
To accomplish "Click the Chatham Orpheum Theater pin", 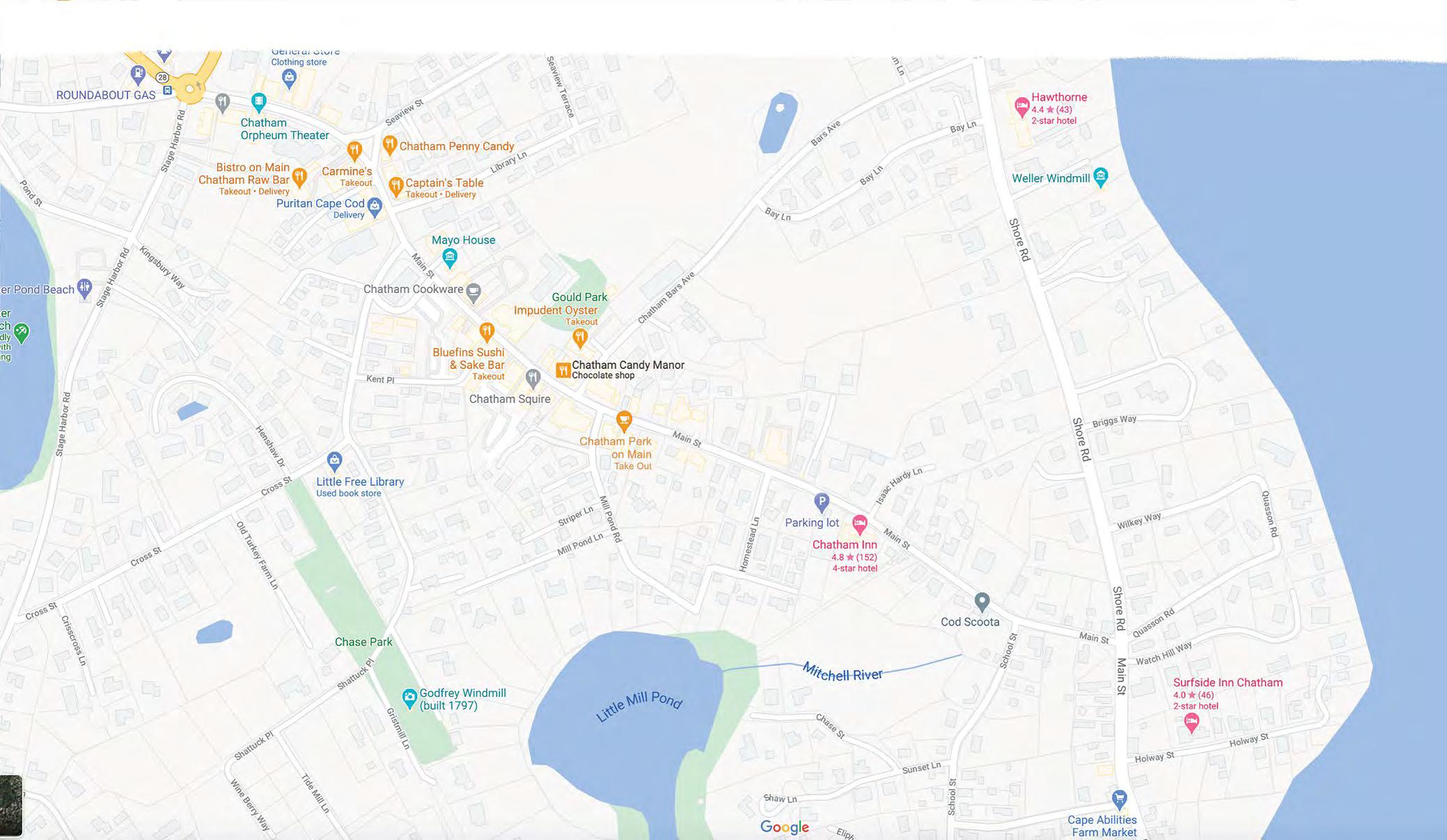I will point(258,102).
